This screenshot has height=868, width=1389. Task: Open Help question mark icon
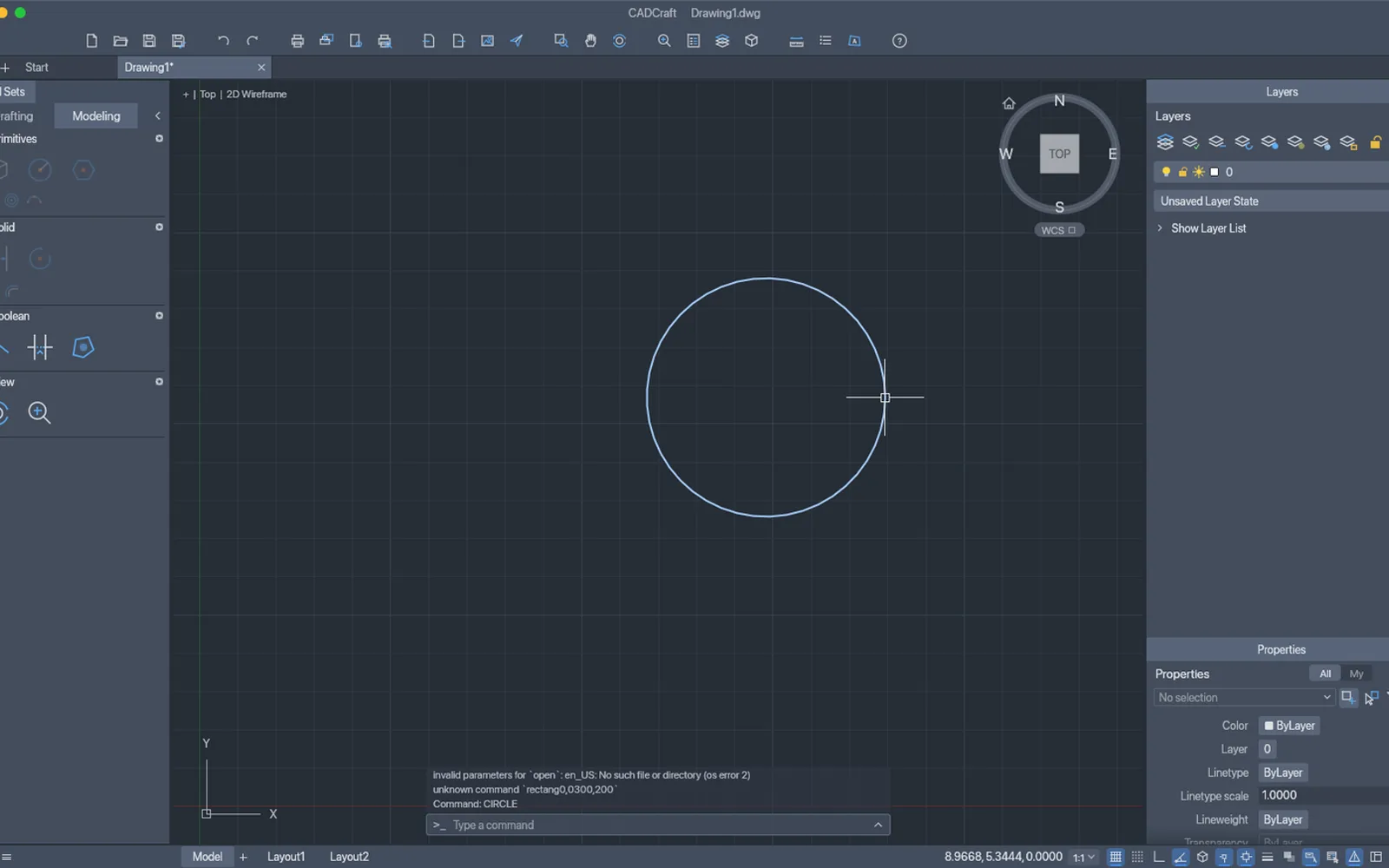coord(899,41)
